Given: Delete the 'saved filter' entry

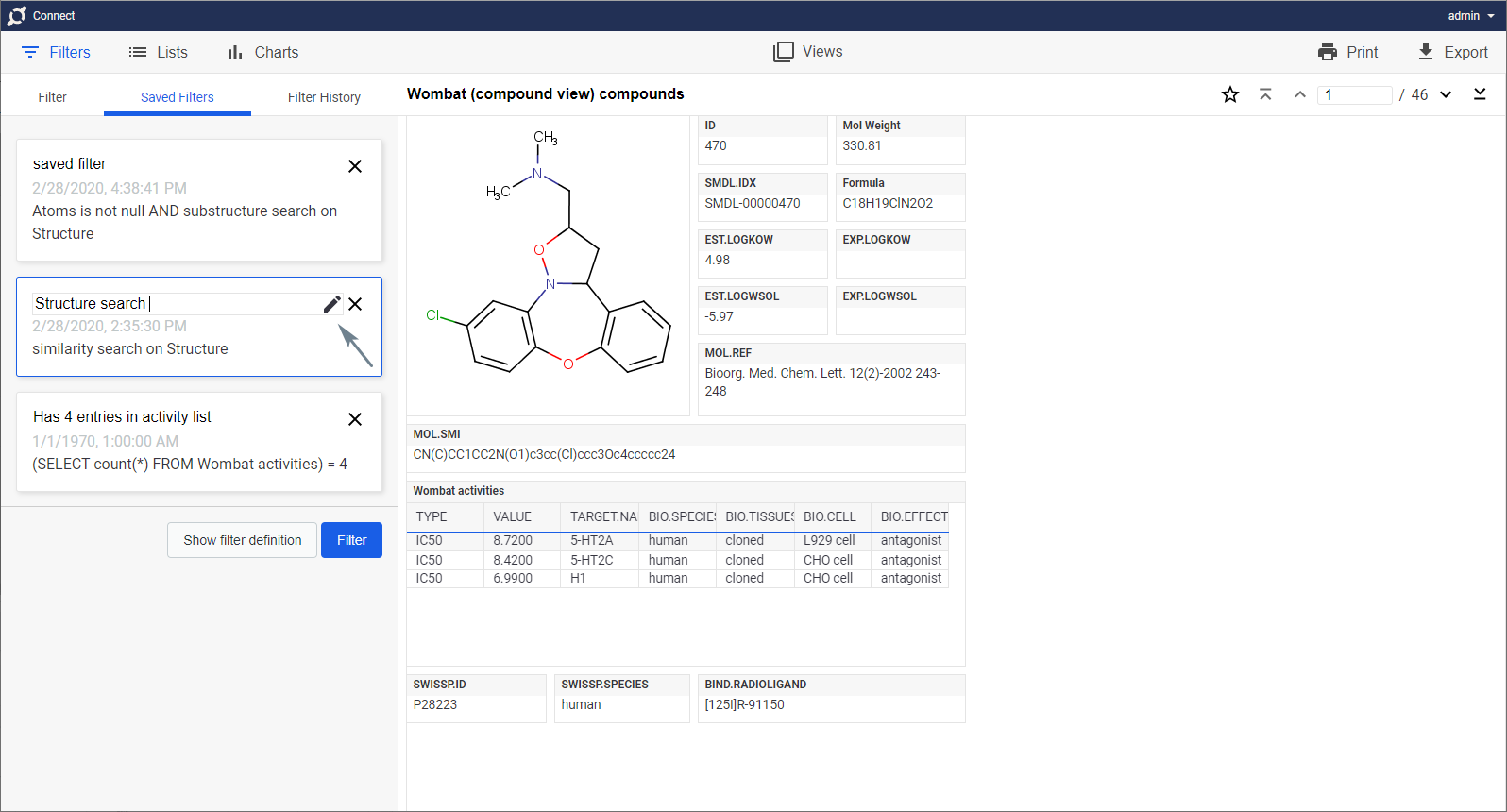Looking at the screenshot, I should click(x=355, y=166).
